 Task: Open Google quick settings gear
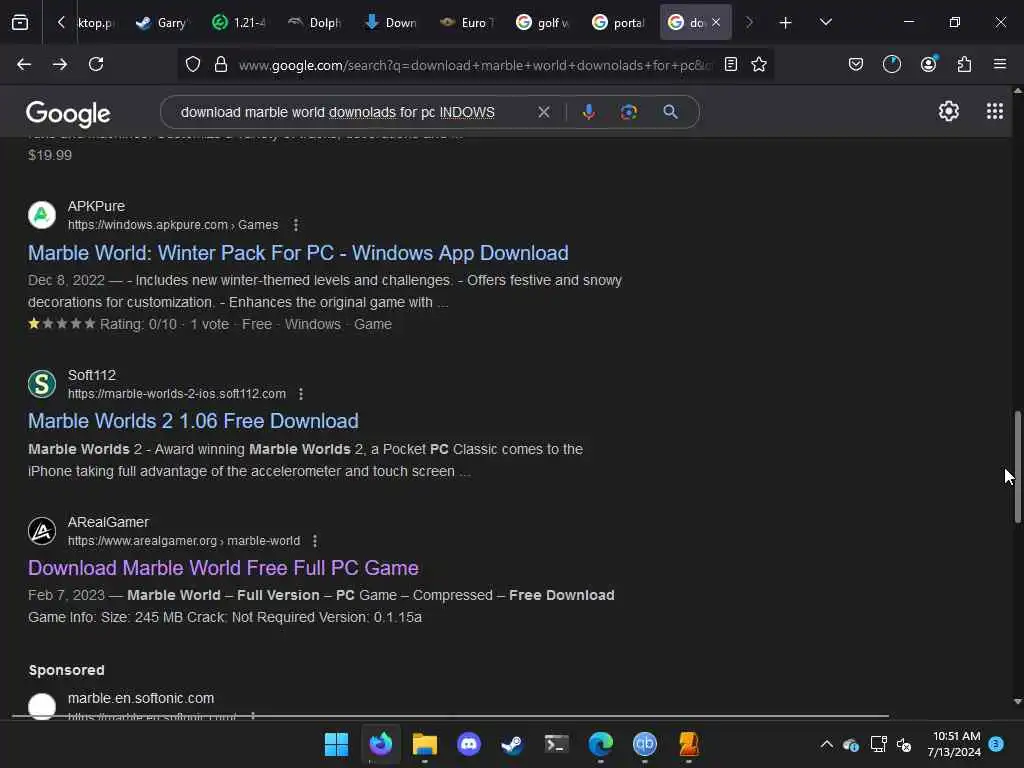click(948, 111)
